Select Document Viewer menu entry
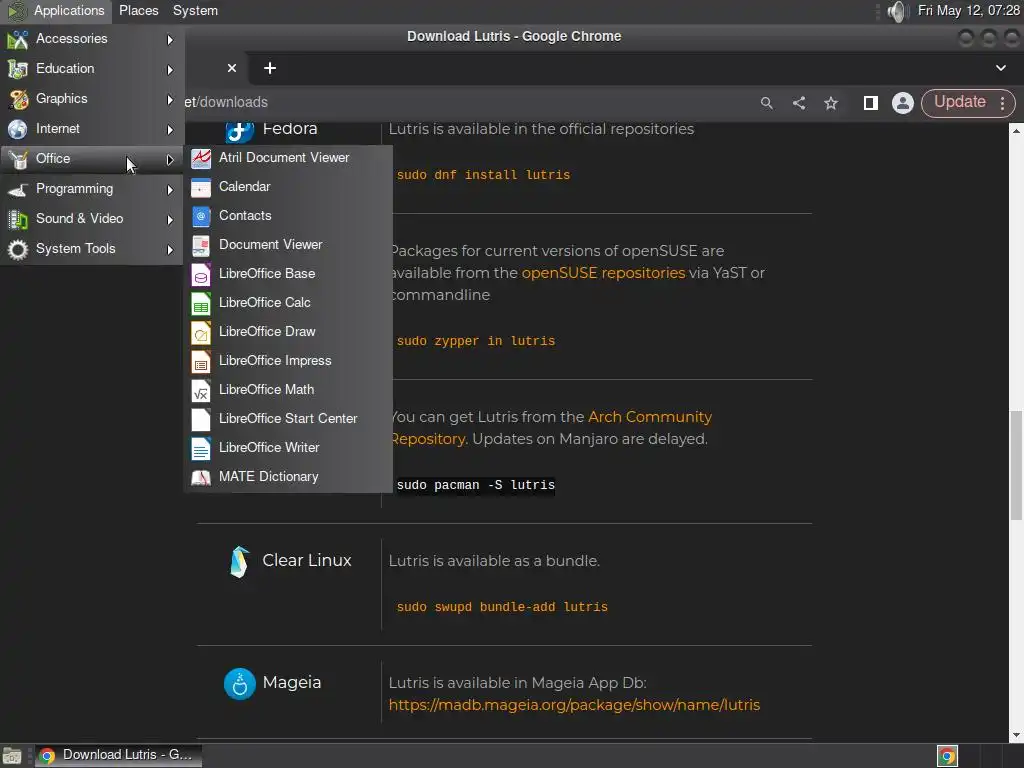Image resolution: width=1024 pixels, height=768 pixels. (x=288, y=244)
